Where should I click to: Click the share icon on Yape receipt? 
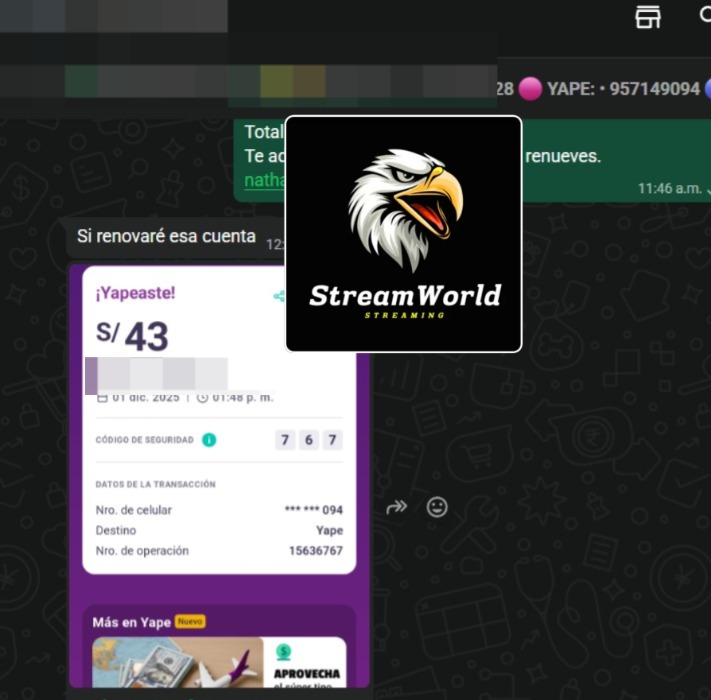pyautogui.click(x=279, y=296)
